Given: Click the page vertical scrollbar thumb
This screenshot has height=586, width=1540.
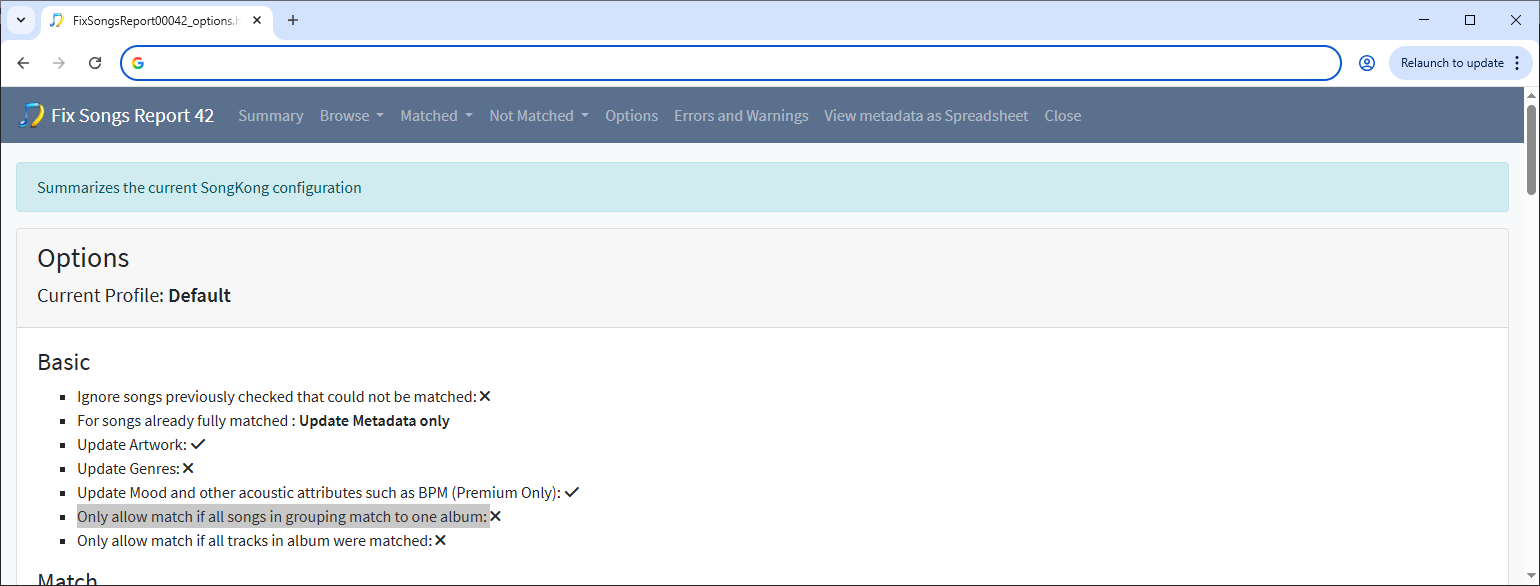Looking at the screenshot, I should point(1531,148).
